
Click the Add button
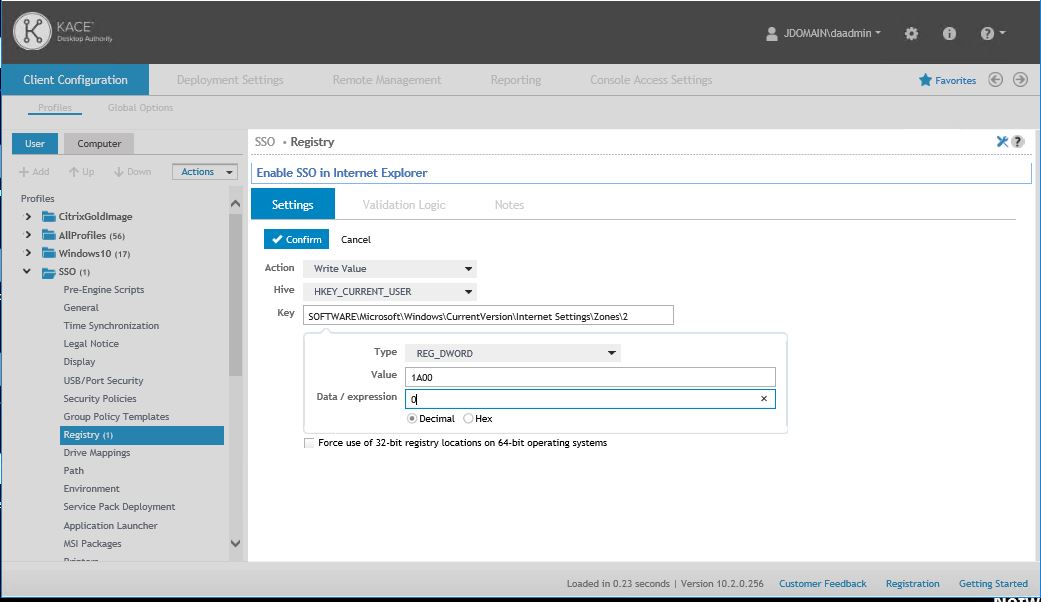(x=34, y=172)
